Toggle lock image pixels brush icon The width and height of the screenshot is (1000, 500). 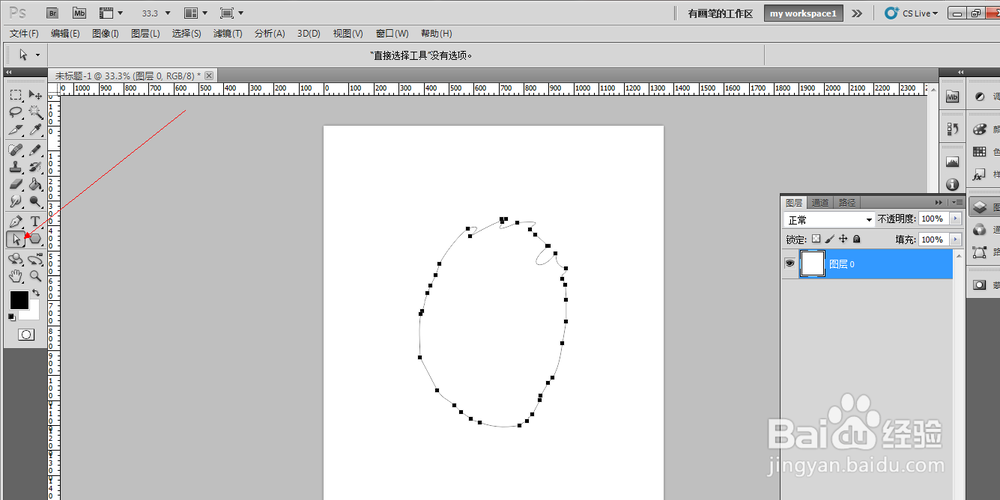pos(830,239)
